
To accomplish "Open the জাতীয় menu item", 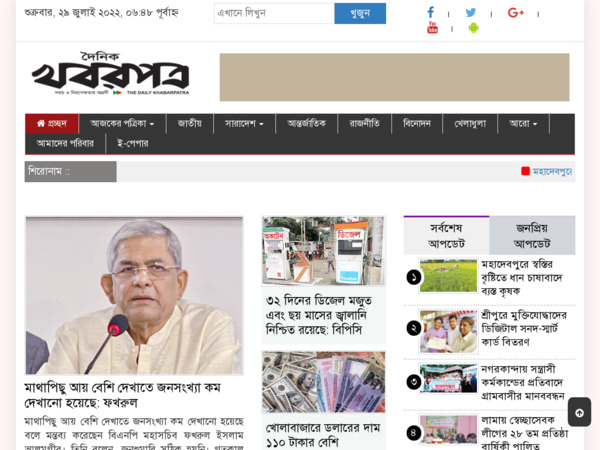I will (189, 124).
